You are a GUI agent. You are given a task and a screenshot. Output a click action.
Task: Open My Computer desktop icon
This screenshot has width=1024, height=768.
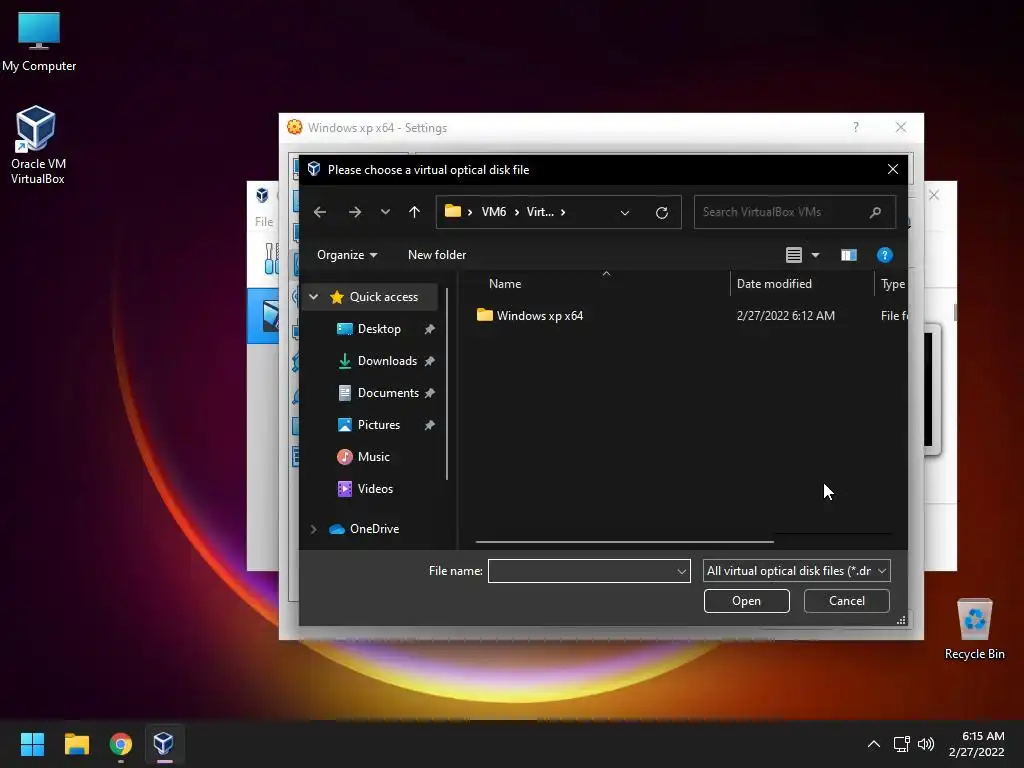[39, 41]
